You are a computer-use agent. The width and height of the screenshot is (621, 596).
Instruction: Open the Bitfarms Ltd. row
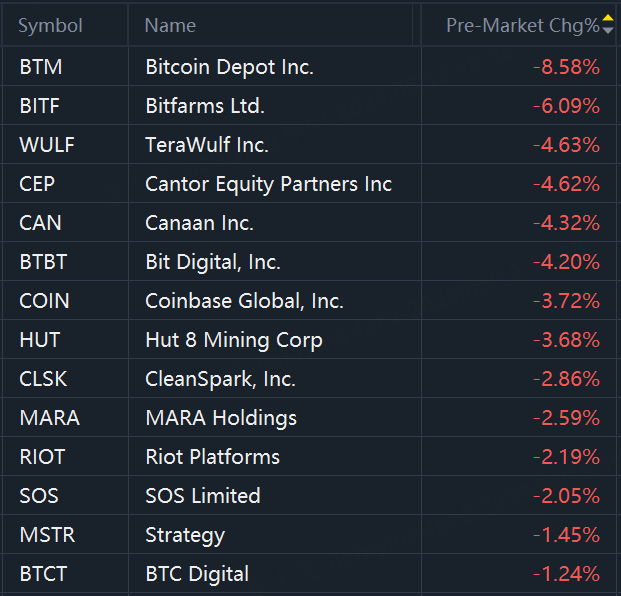click(x=205, y=106)
